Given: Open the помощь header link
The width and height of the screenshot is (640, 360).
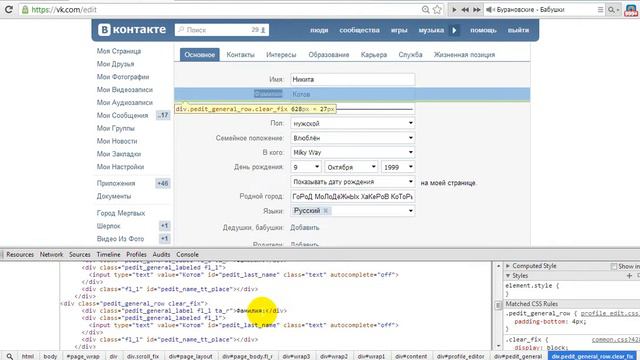Looking at the screenshot, I should (483, 30).
